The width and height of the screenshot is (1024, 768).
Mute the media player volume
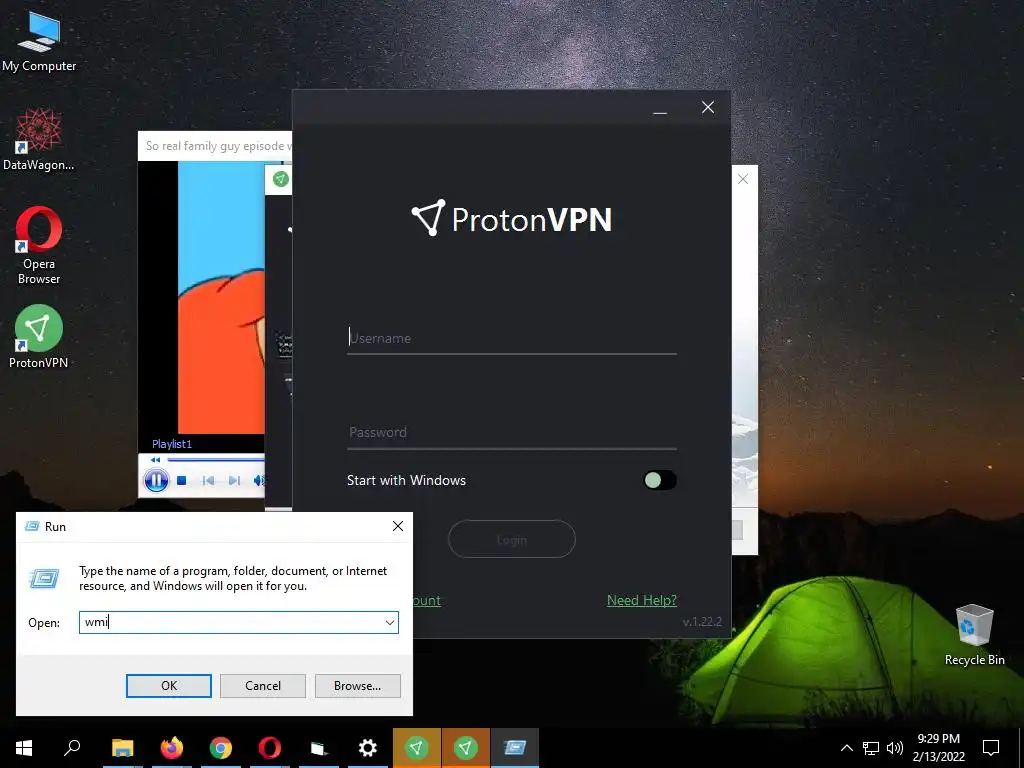pos(259,481)
